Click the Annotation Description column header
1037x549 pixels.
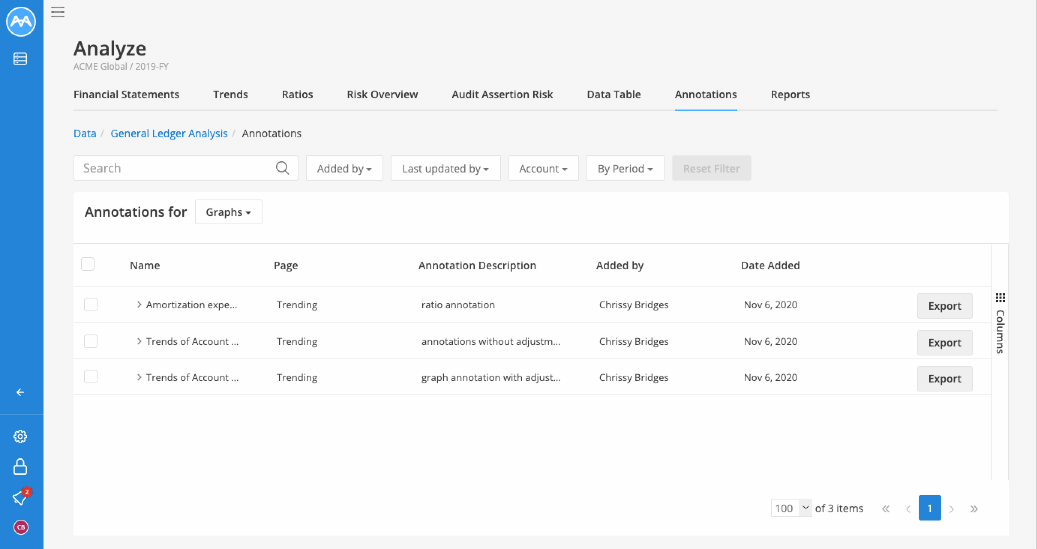[x=477, y=265]
